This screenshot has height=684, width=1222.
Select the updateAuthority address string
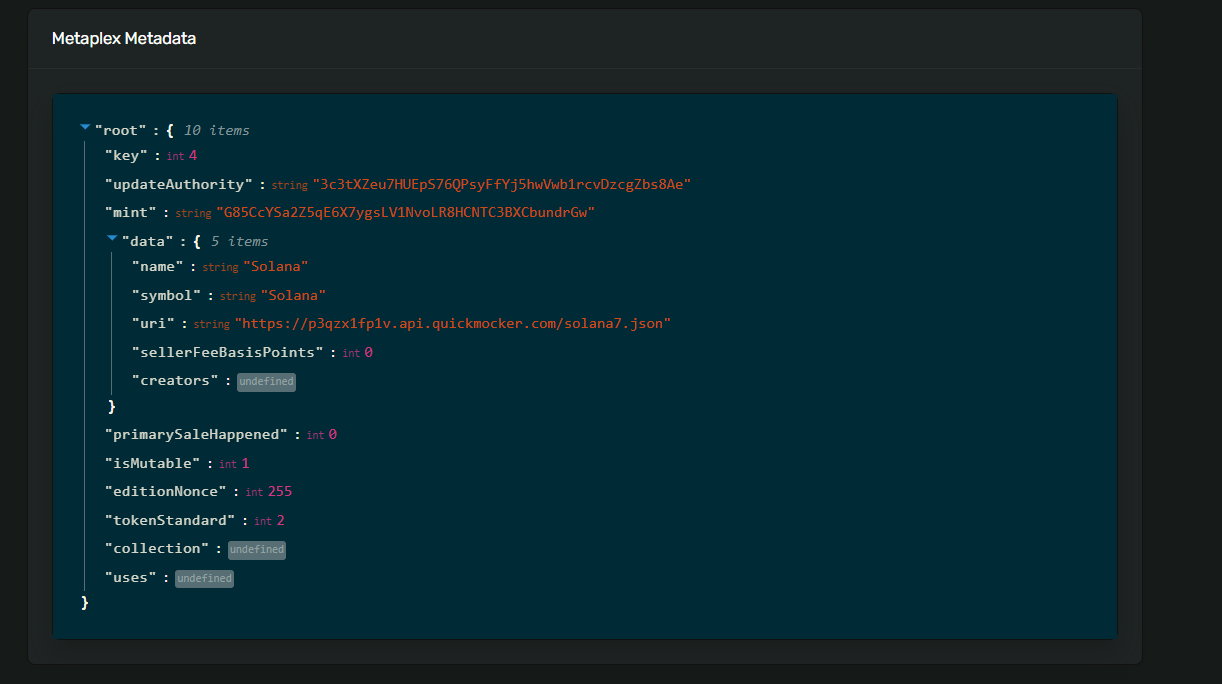(501, 185)
